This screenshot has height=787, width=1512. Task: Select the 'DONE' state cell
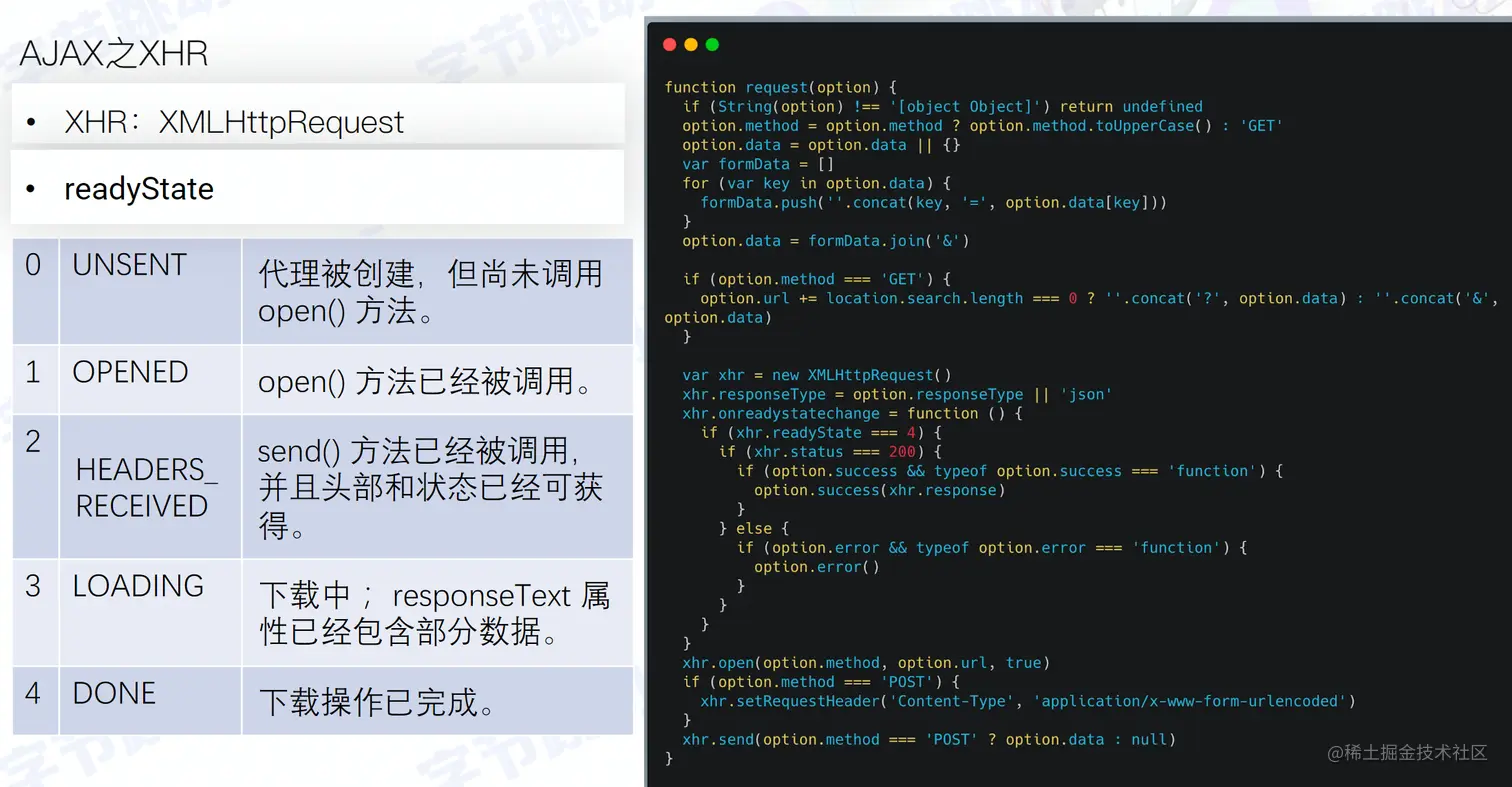pyautogui.click(x=150, y=701)
